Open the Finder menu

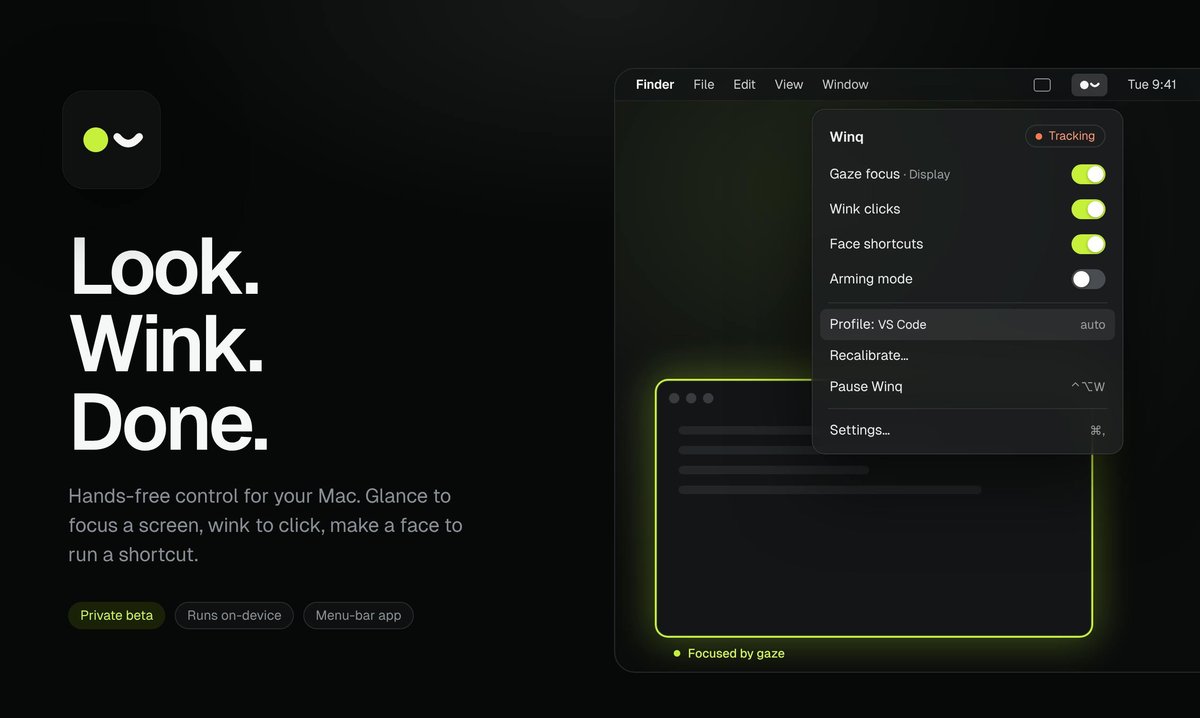coord(655,85)
